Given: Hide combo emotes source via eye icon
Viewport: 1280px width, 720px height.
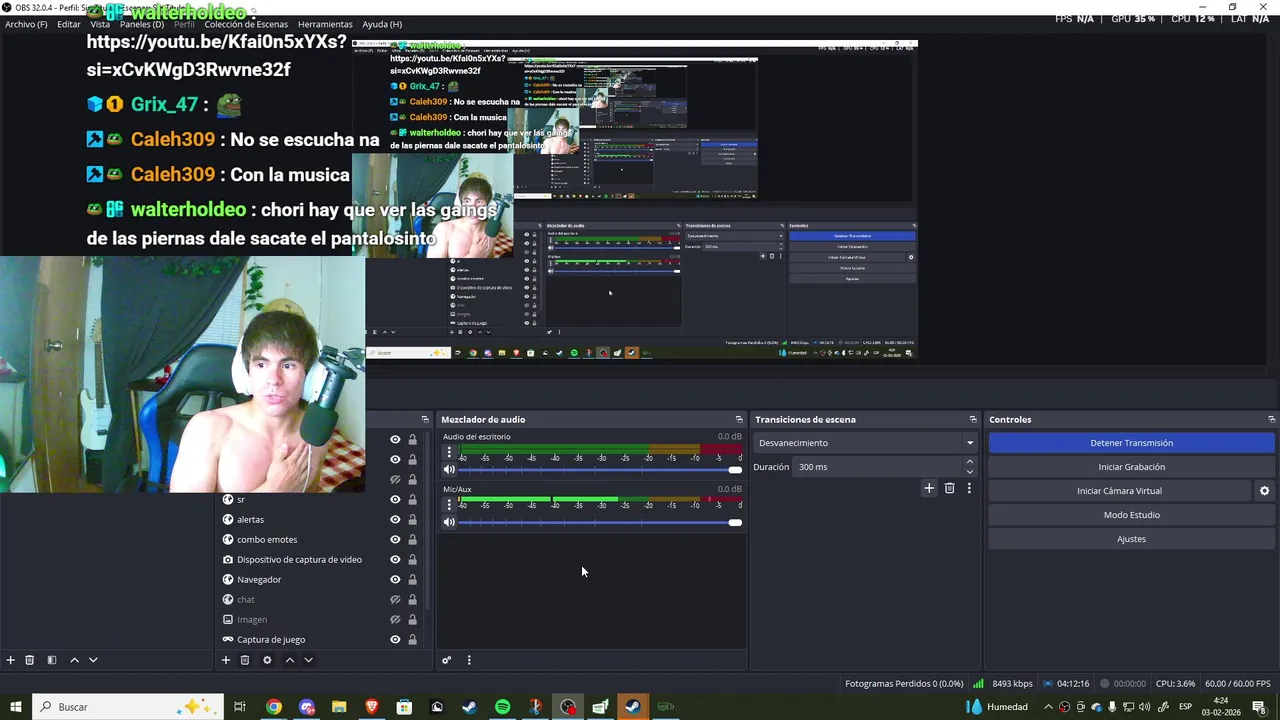Looking at the screenshot, I should pos(395,540).
